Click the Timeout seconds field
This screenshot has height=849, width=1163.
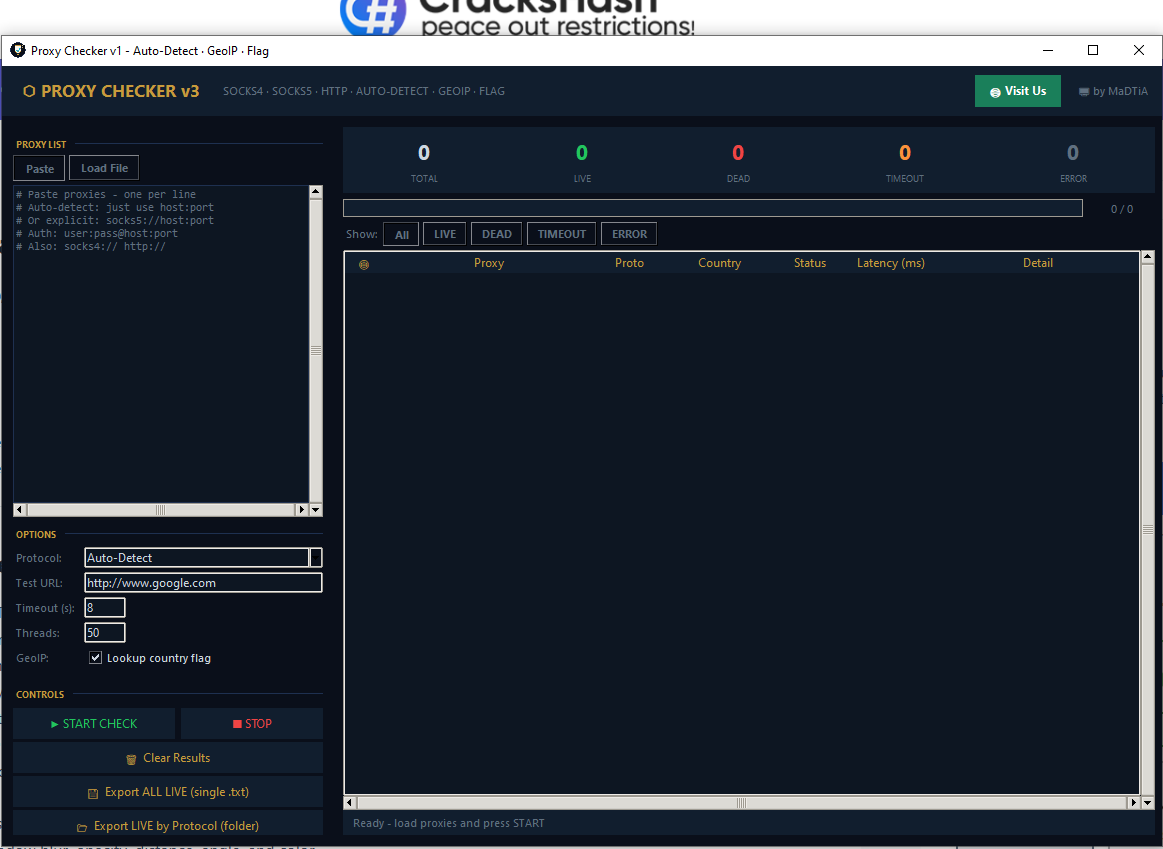[105, 608]
